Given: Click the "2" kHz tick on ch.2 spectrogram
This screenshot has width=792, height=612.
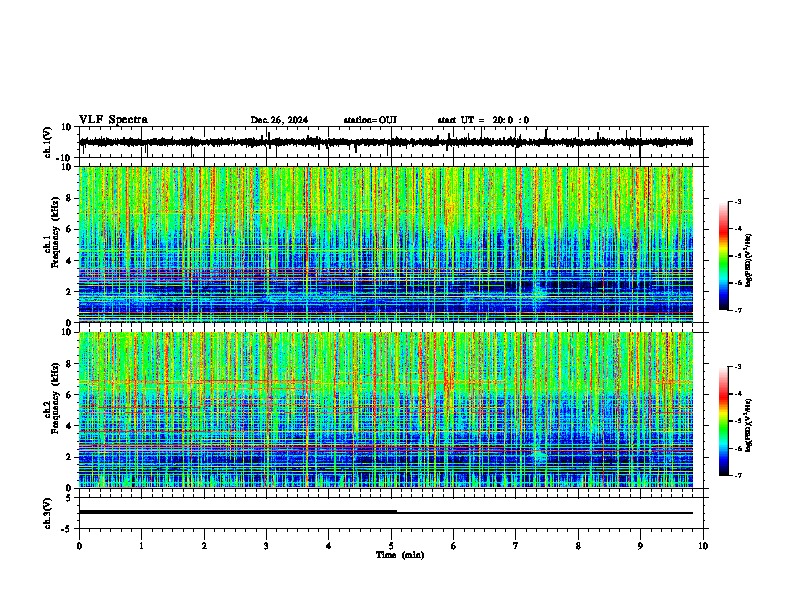Looking at the screenshot, I should pyautogui.click(x=69, y=457).
